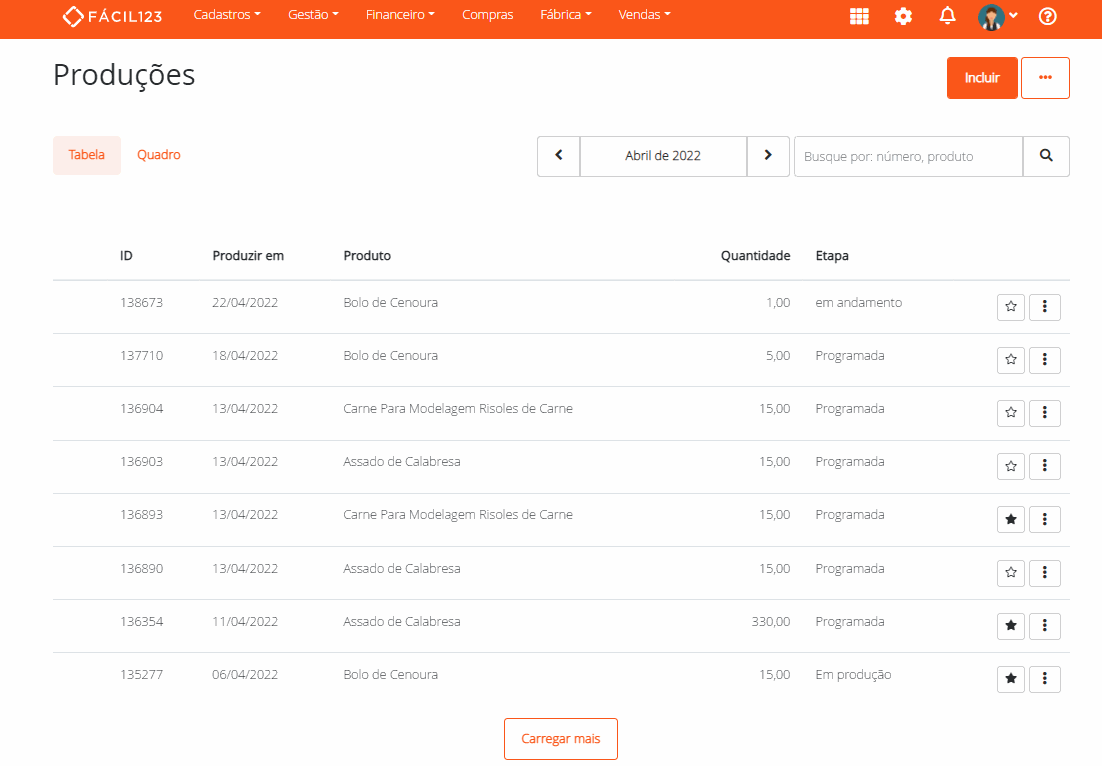Open row menu for production 136354
1102x766 pixels.
point(1044,625)
